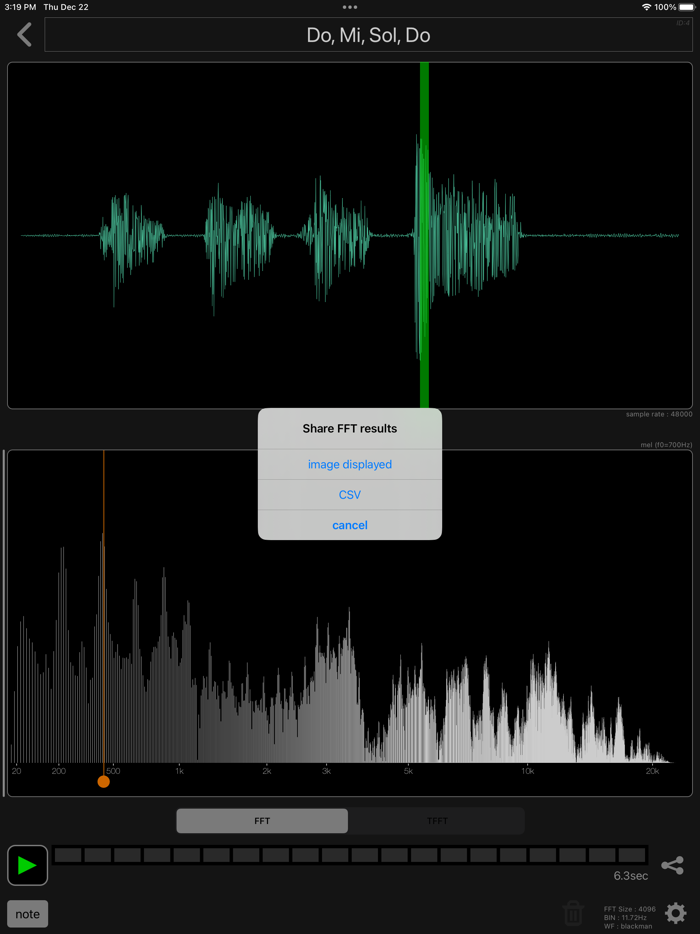Switch to the TFFT tab
This screenshot has height=934, width=700.
point(437,821)
